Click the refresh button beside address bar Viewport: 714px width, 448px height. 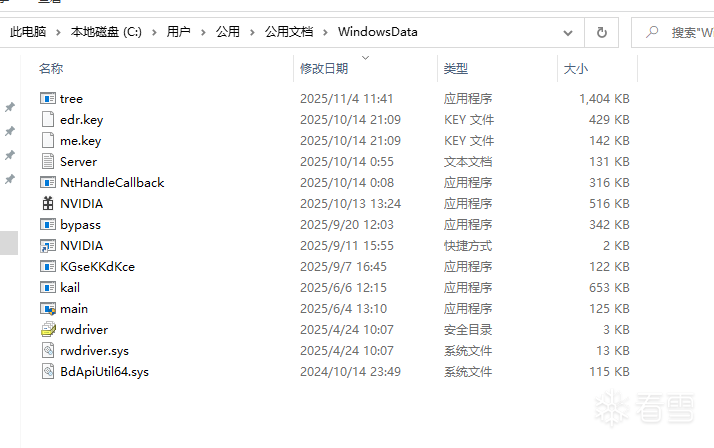(601, 32)
